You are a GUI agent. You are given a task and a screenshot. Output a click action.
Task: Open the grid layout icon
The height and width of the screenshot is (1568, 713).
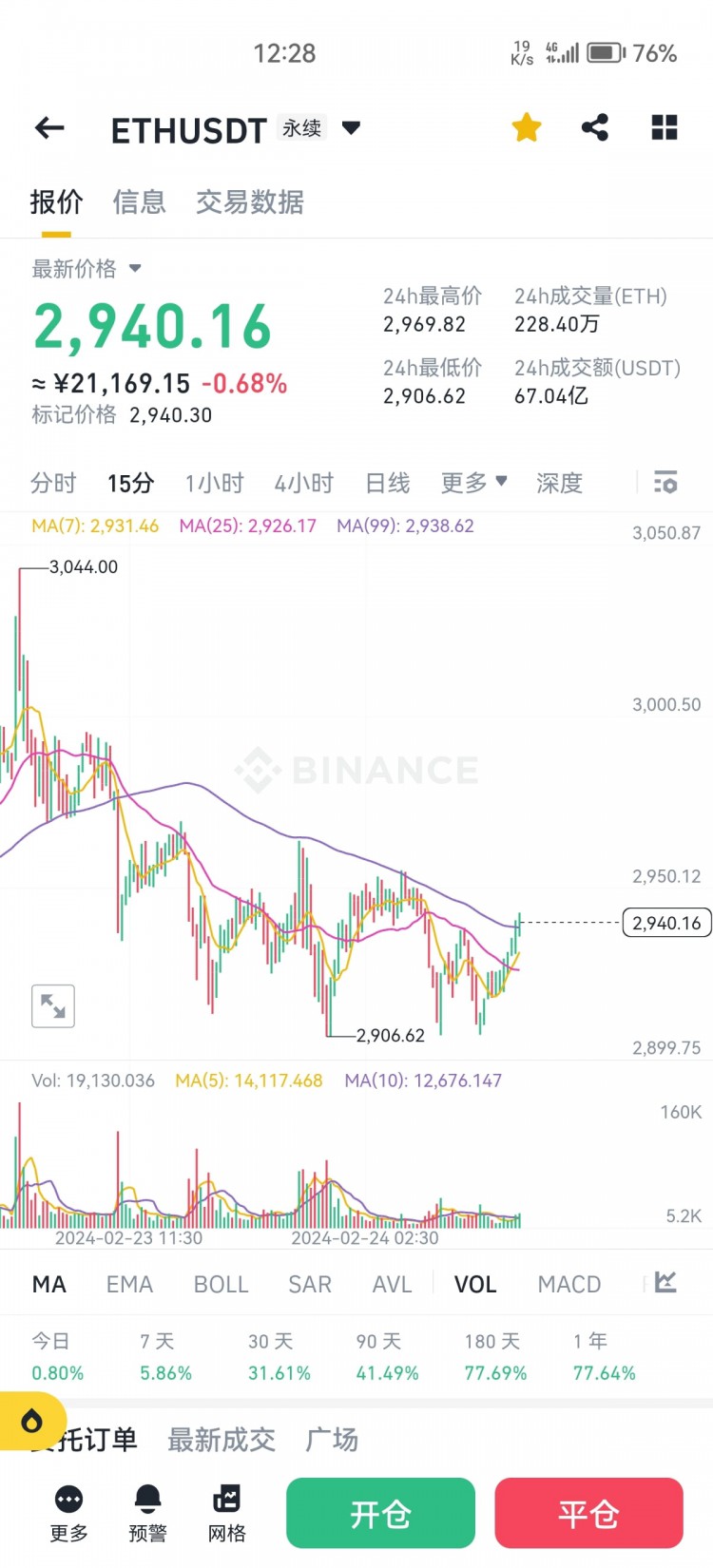tap(665, 127)
